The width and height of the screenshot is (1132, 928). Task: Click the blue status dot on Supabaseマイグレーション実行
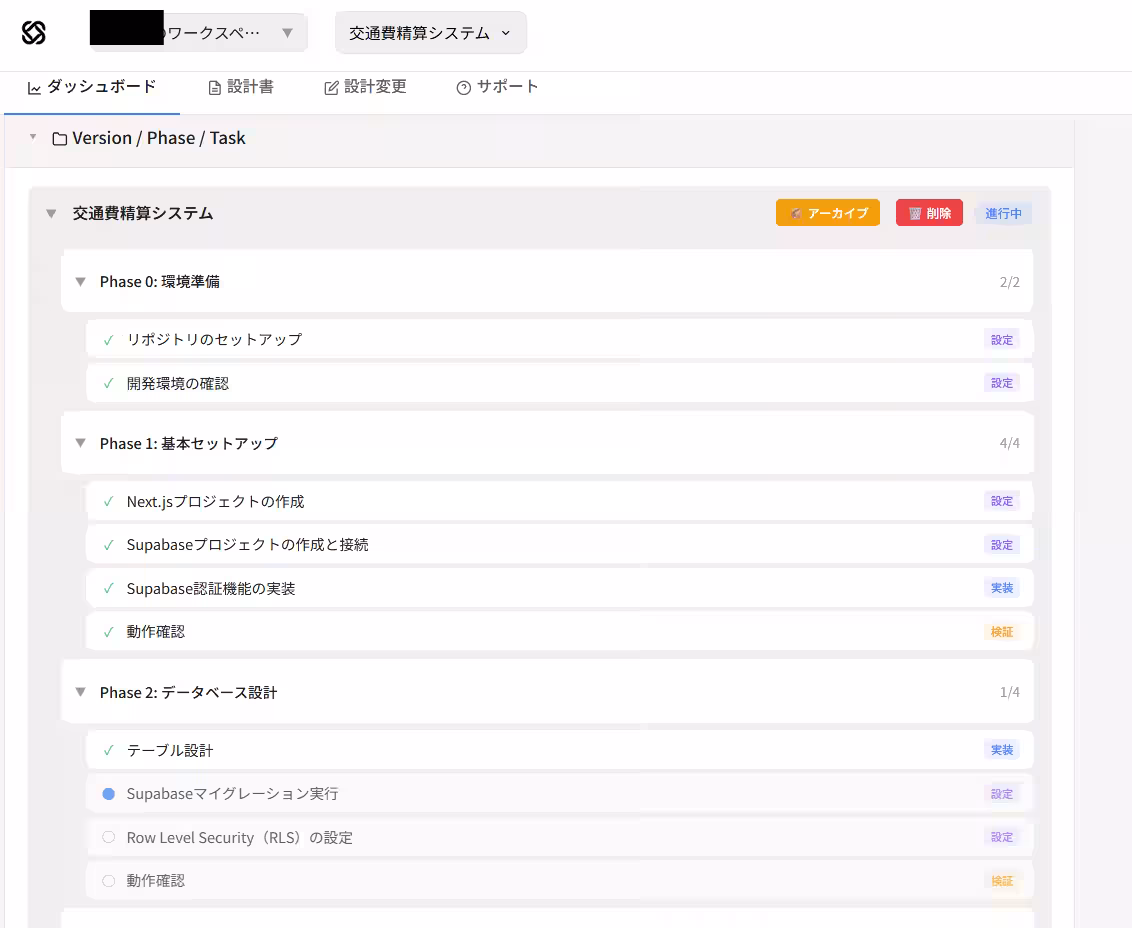click(x=108, y=793)
